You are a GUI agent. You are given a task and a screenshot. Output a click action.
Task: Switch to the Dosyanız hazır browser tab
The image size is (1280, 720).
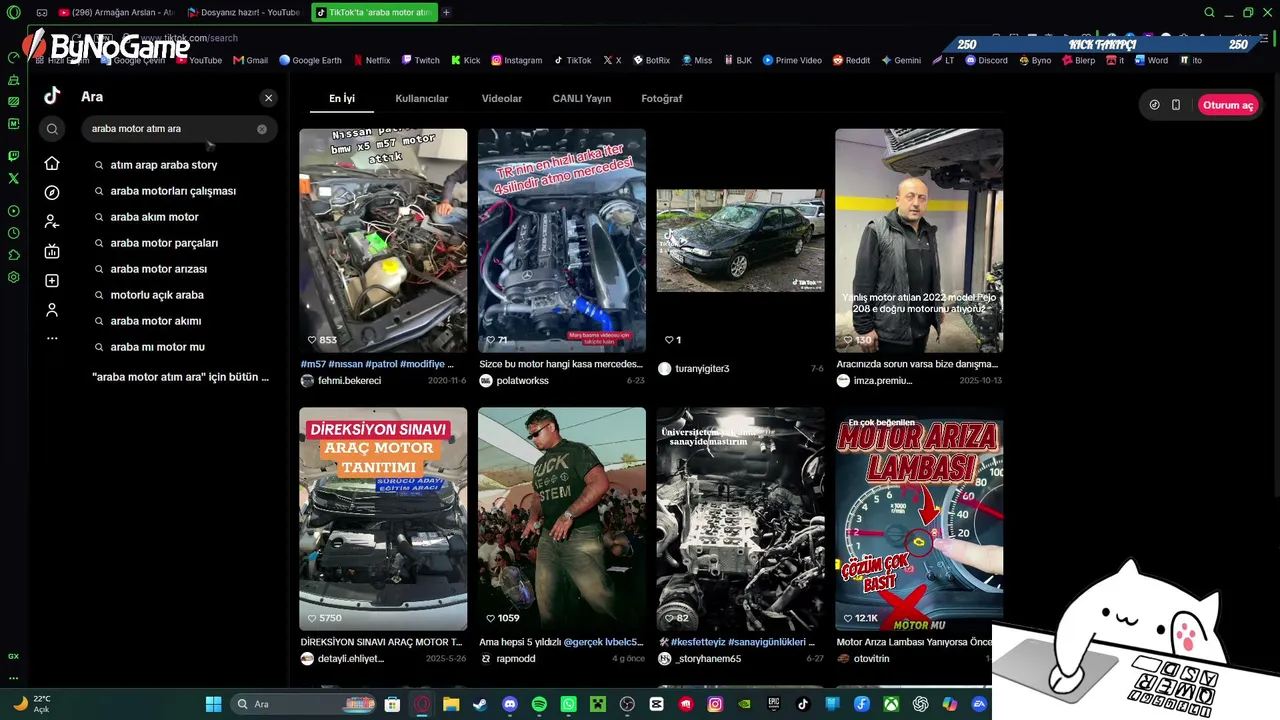(x=244, y=12)
